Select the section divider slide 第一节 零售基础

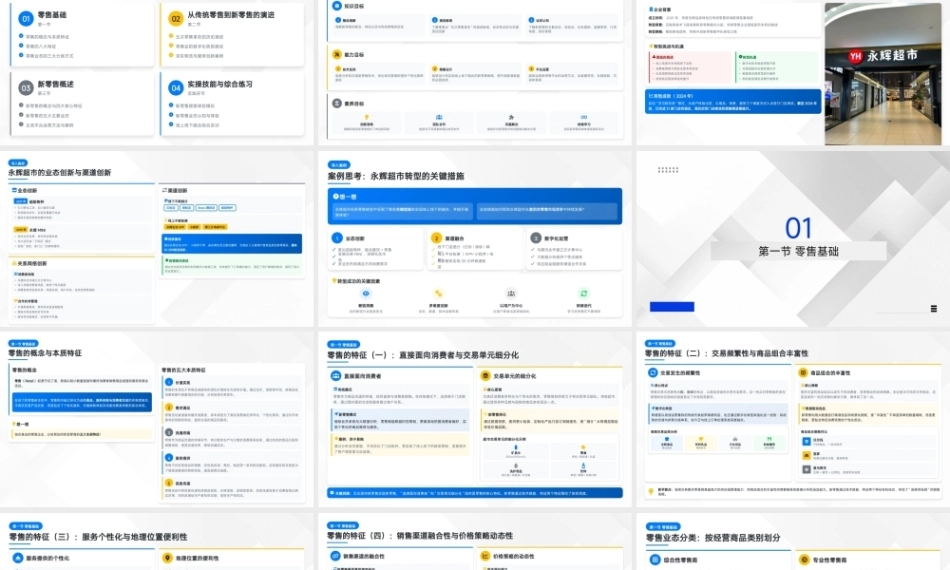(793, 239)
